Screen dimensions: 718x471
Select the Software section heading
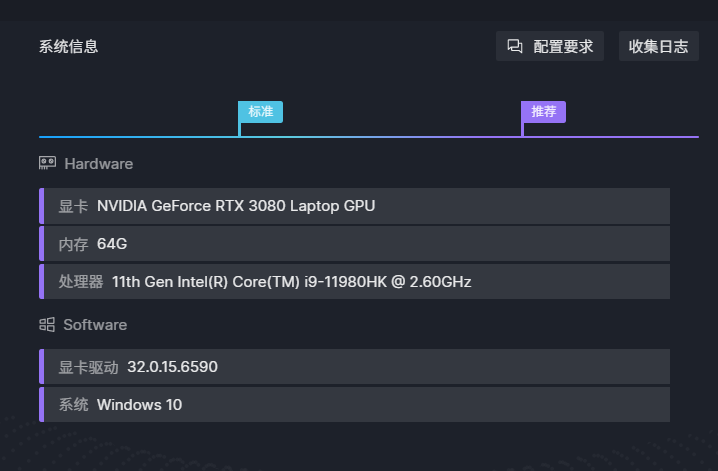[95, 325]
